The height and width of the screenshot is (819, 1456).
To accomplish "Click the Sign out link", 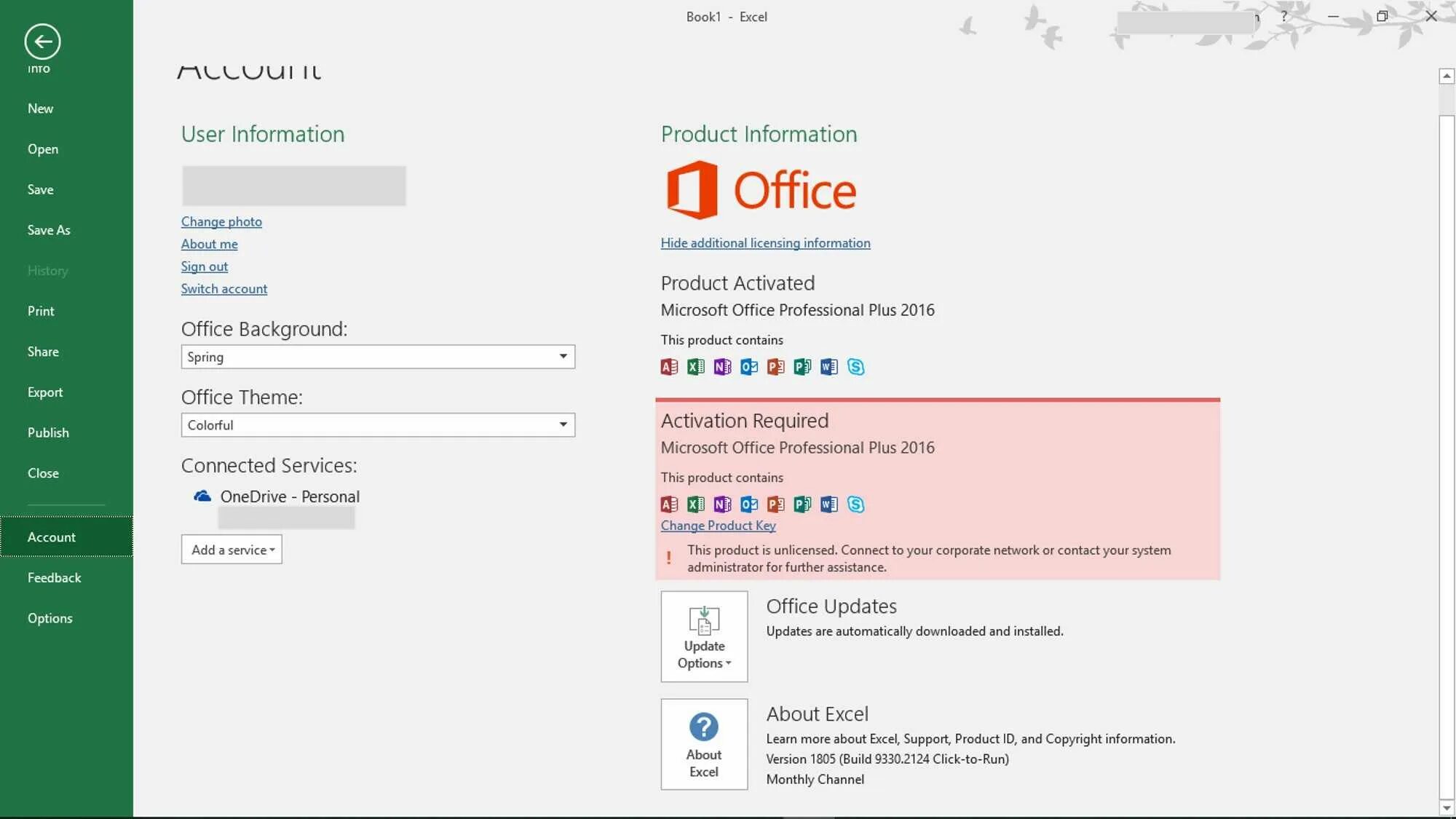I will point(205,266).
